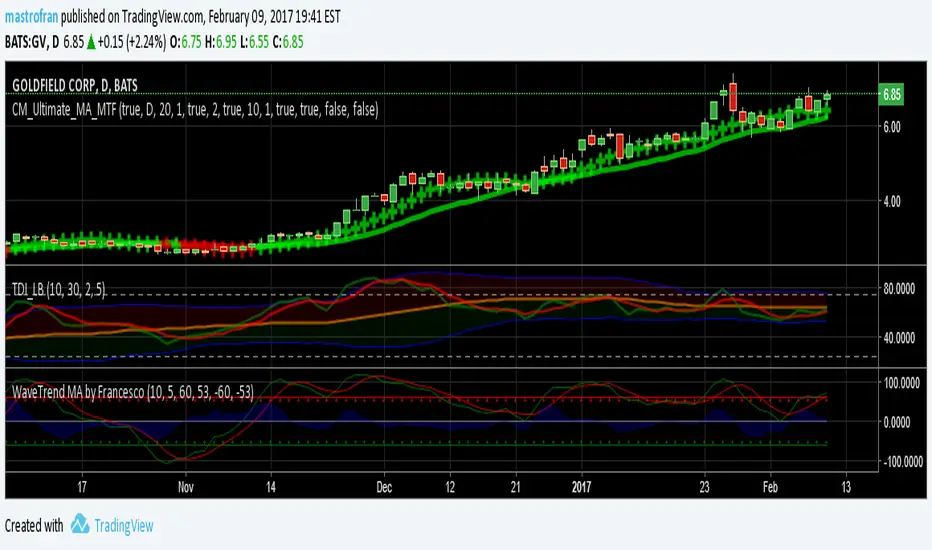Select the WaveTrend MA by Francesco label
This screenshot has width=932, height=550.
point(133,392)
